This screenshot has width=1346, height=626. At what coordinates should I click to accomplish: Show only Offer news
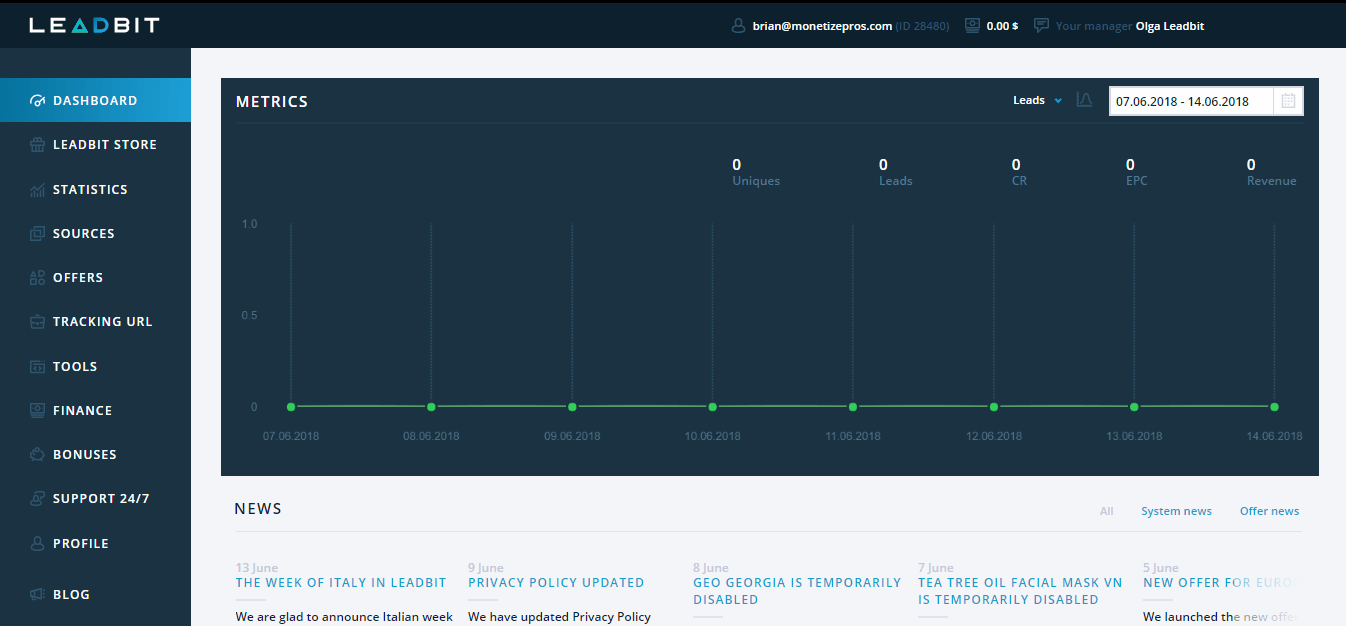click(x=1269, y=511)
